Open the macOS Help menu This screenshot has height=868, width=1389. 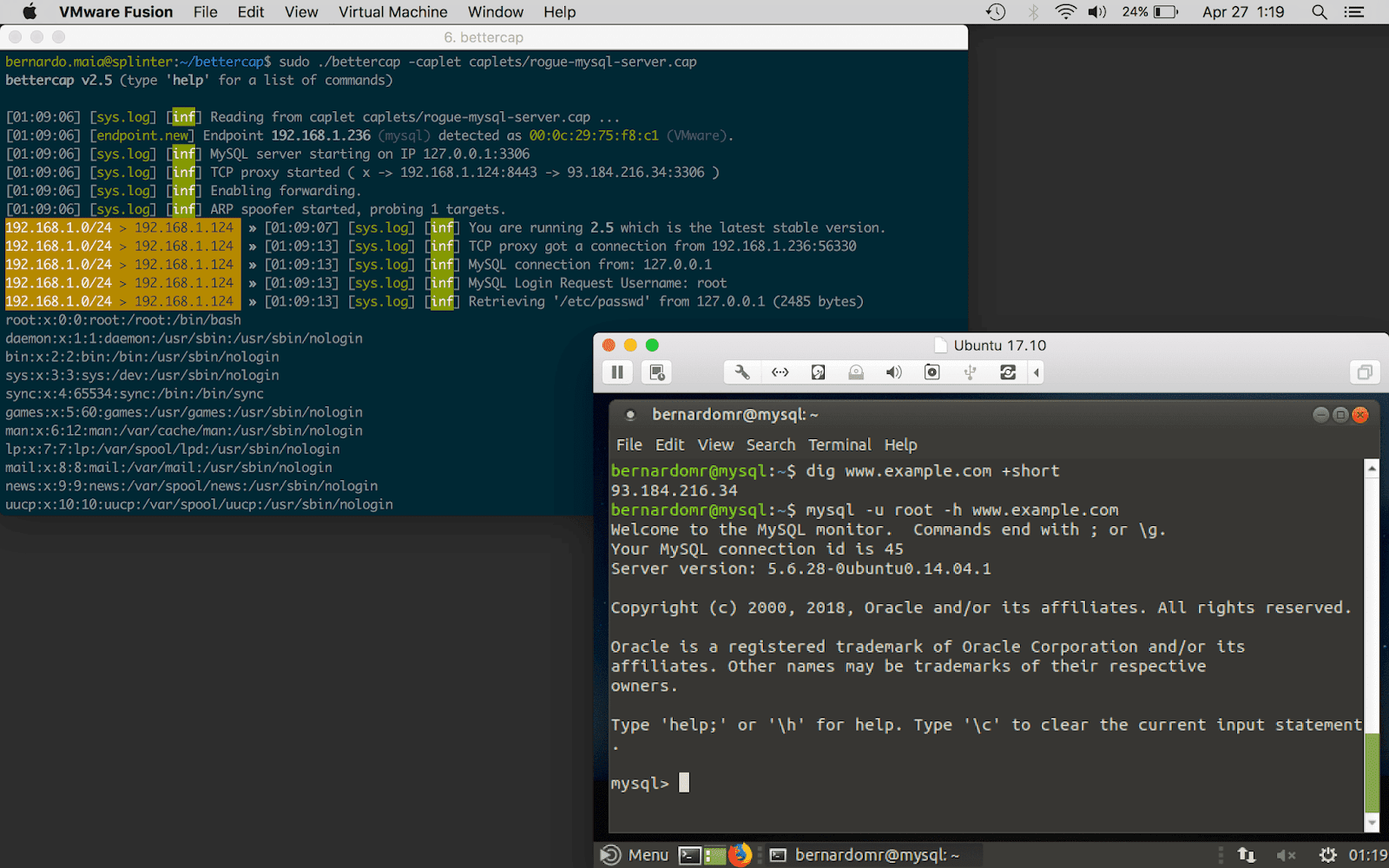point(560,12)
